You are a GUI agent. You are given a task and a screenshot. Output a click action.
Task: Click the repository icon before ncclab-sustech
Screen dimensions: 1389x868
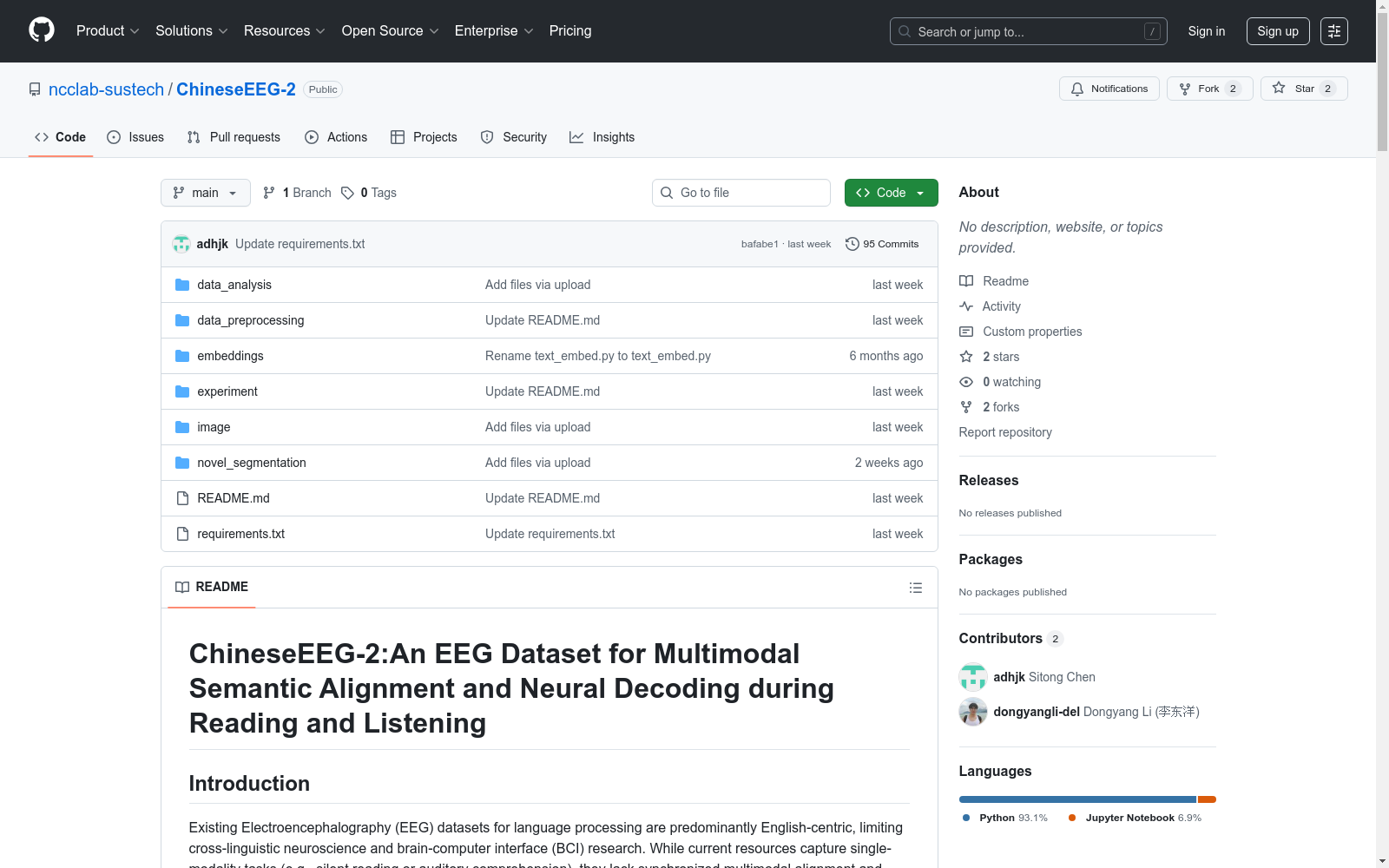tap(35, 89)
